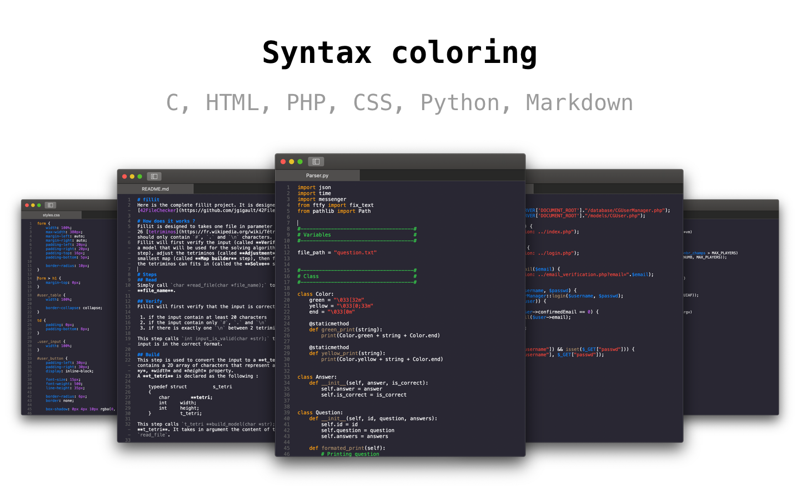Viewport: 800px width, 500px height.
Task: Select the Parser.py tab
Action: (317, 176)
